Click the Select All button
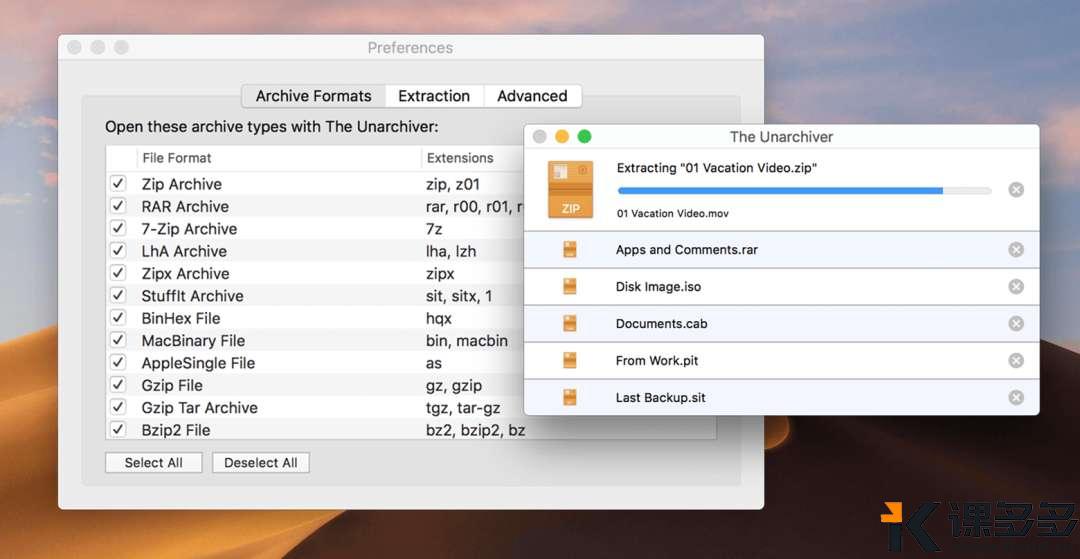Image resolution: width=1080 pixels, height=559 pixels. point(154,463)
